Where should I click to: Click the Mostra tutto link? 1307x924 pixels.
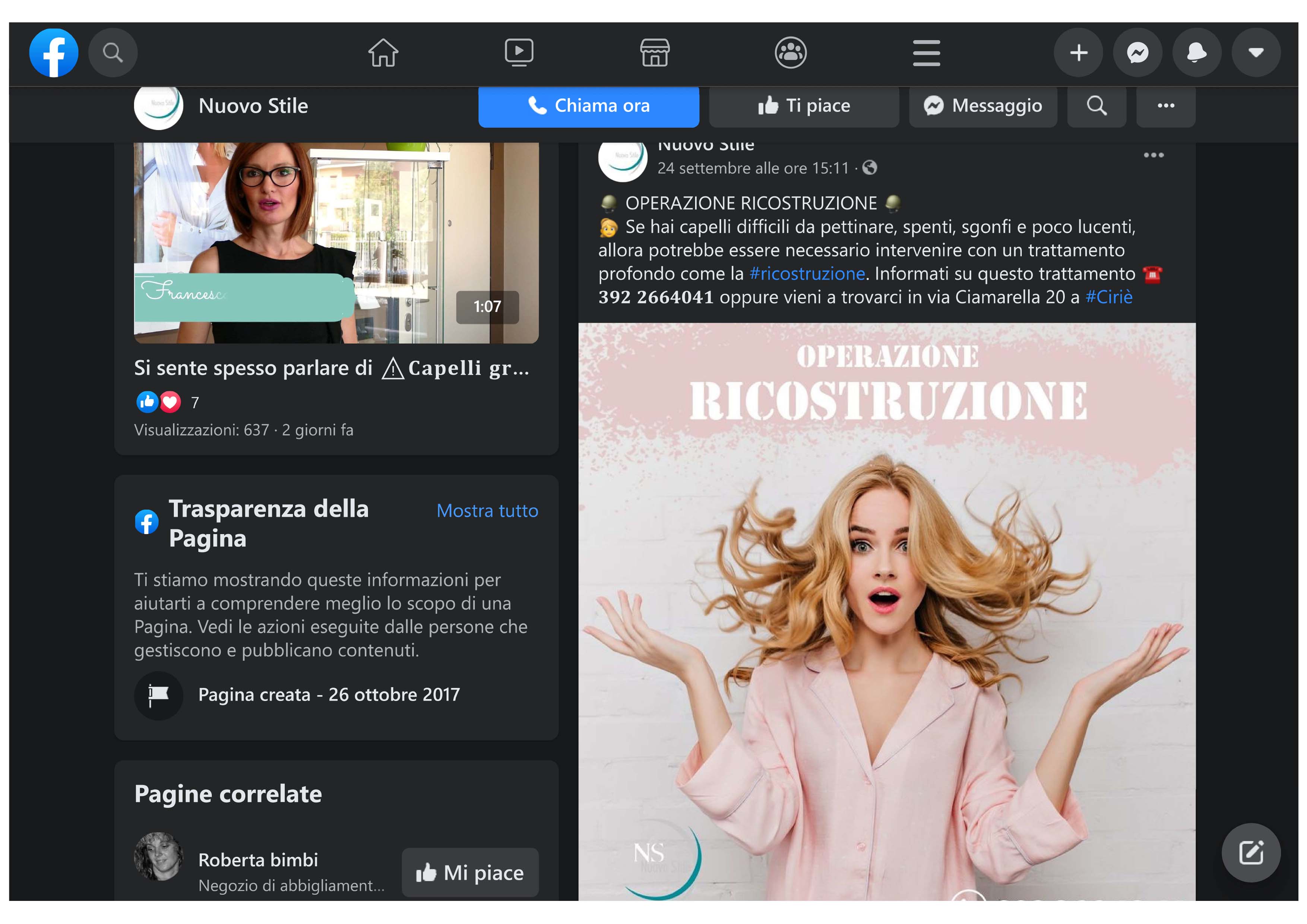pyautogui.click(x=487, y=511)
